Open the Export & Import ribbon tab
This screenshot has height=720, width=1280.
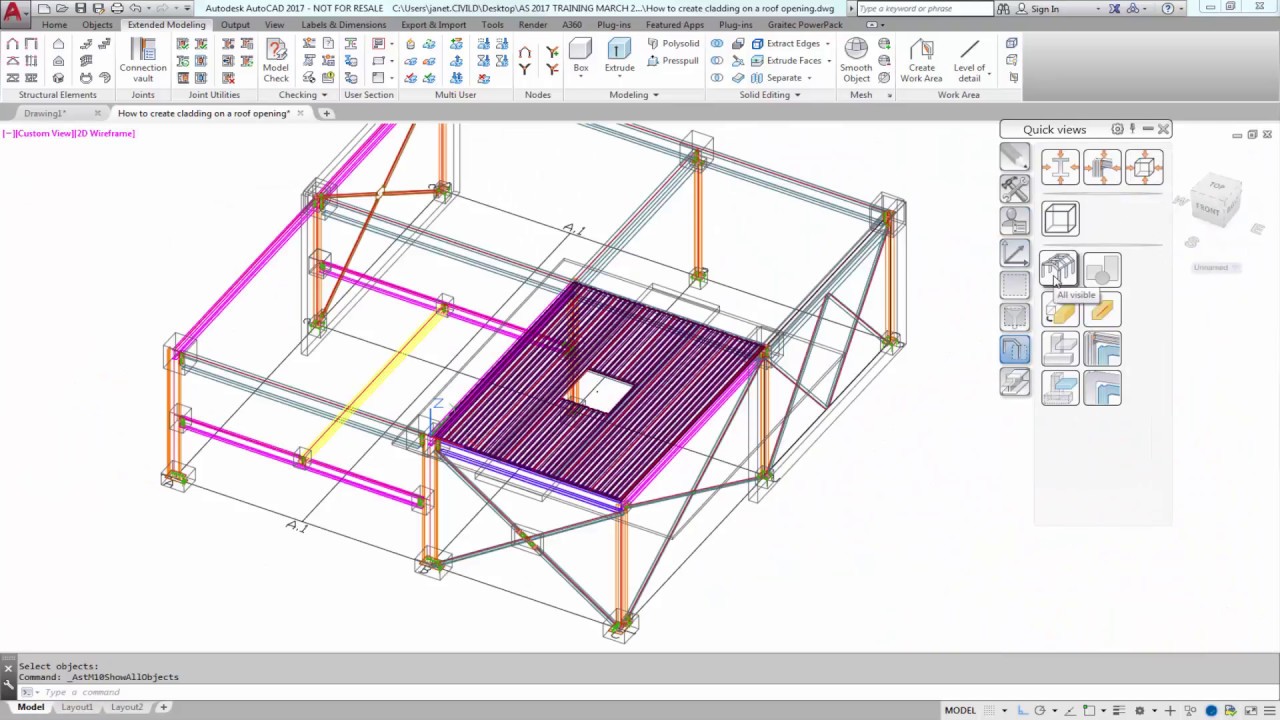point(434,25)
